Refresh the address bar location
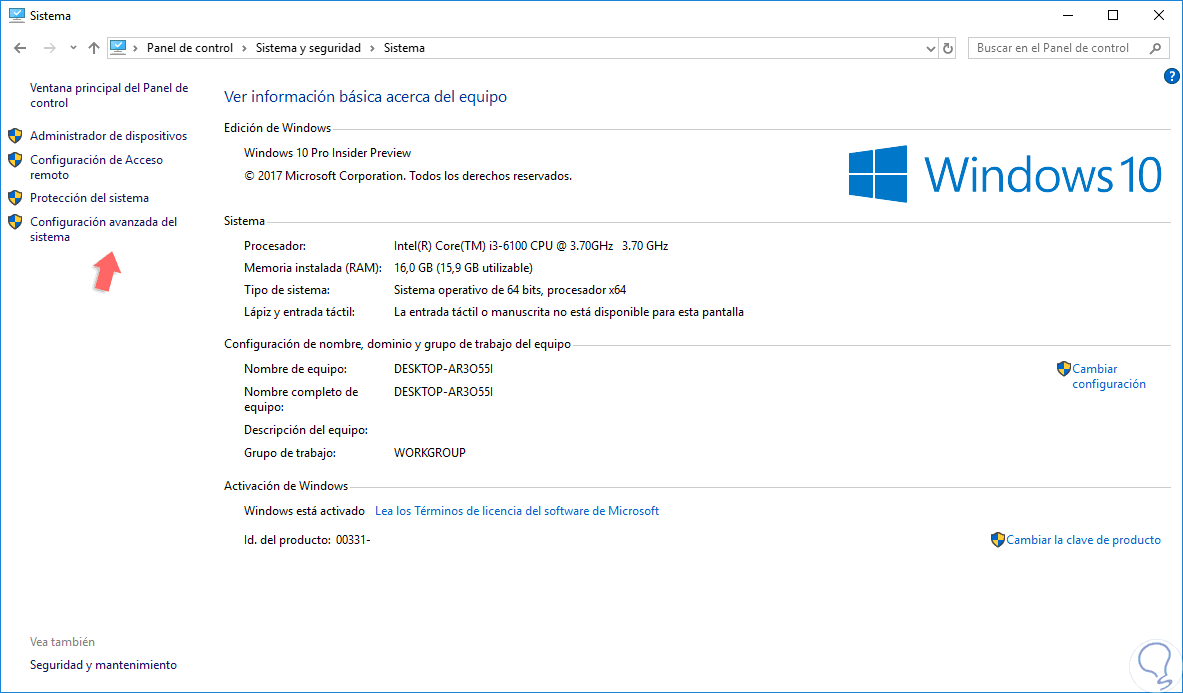 (x=948, y=48)
